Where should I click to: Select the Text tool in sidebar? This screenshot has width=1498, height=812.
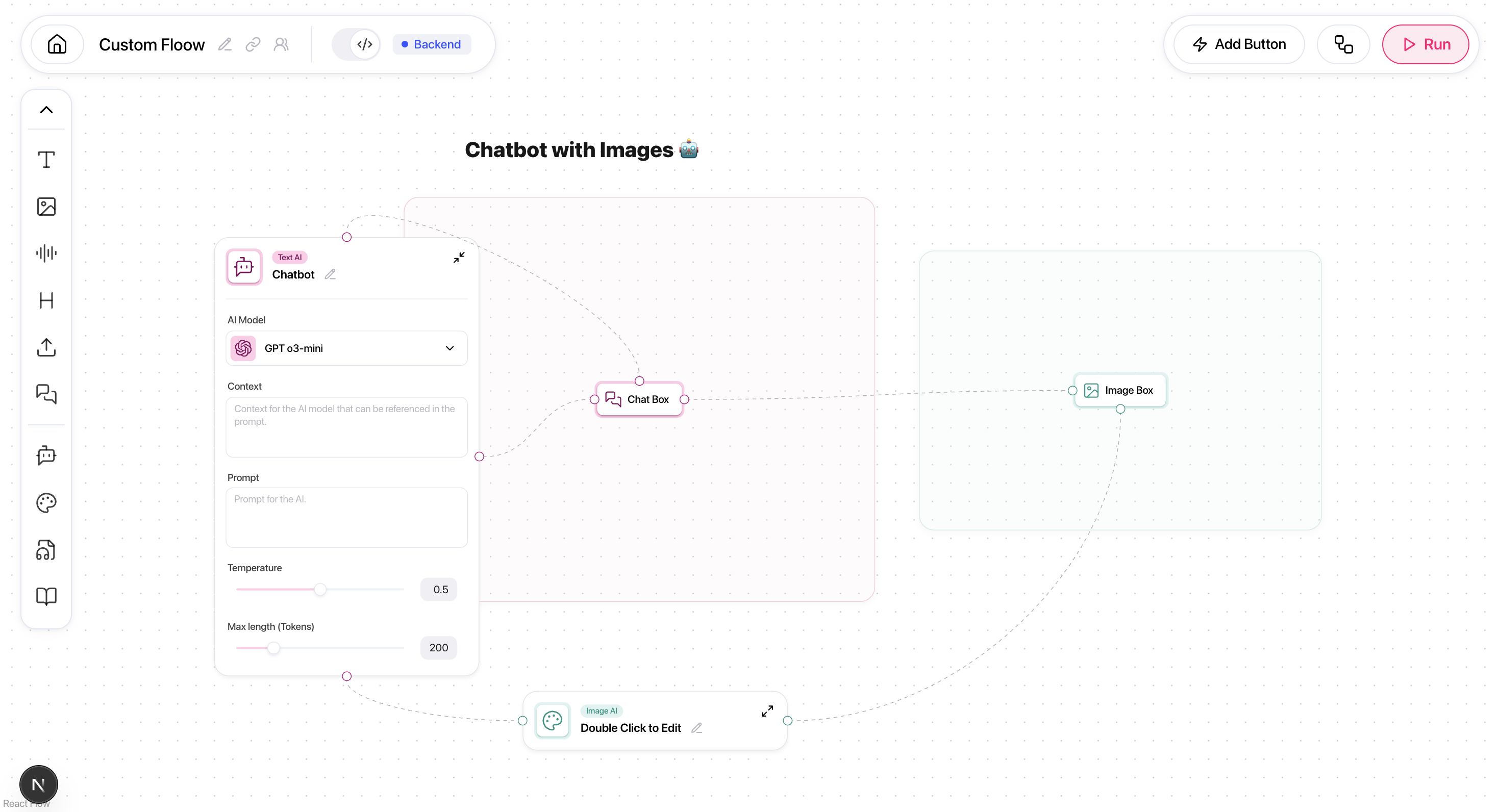tap(46, 159)
